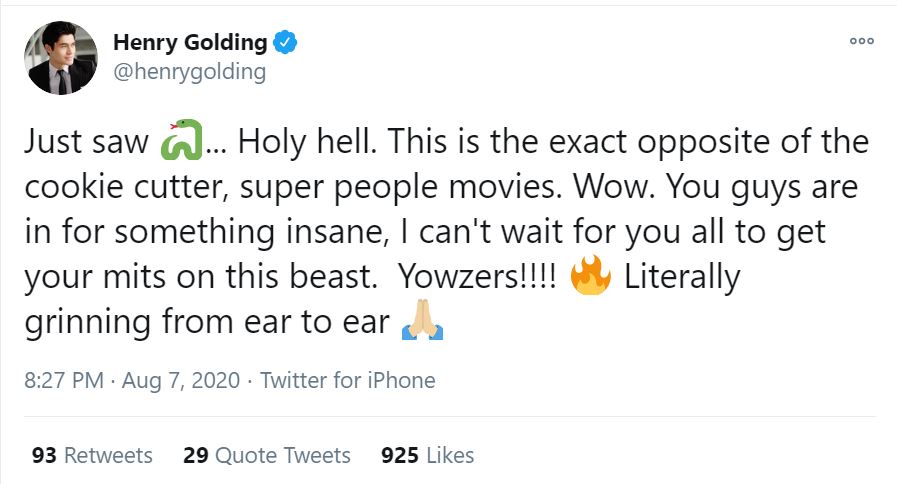This screenshot has width=897, height=484.
Task: Click the text "grinning from ear to ear"
Action: pos(205,324)
